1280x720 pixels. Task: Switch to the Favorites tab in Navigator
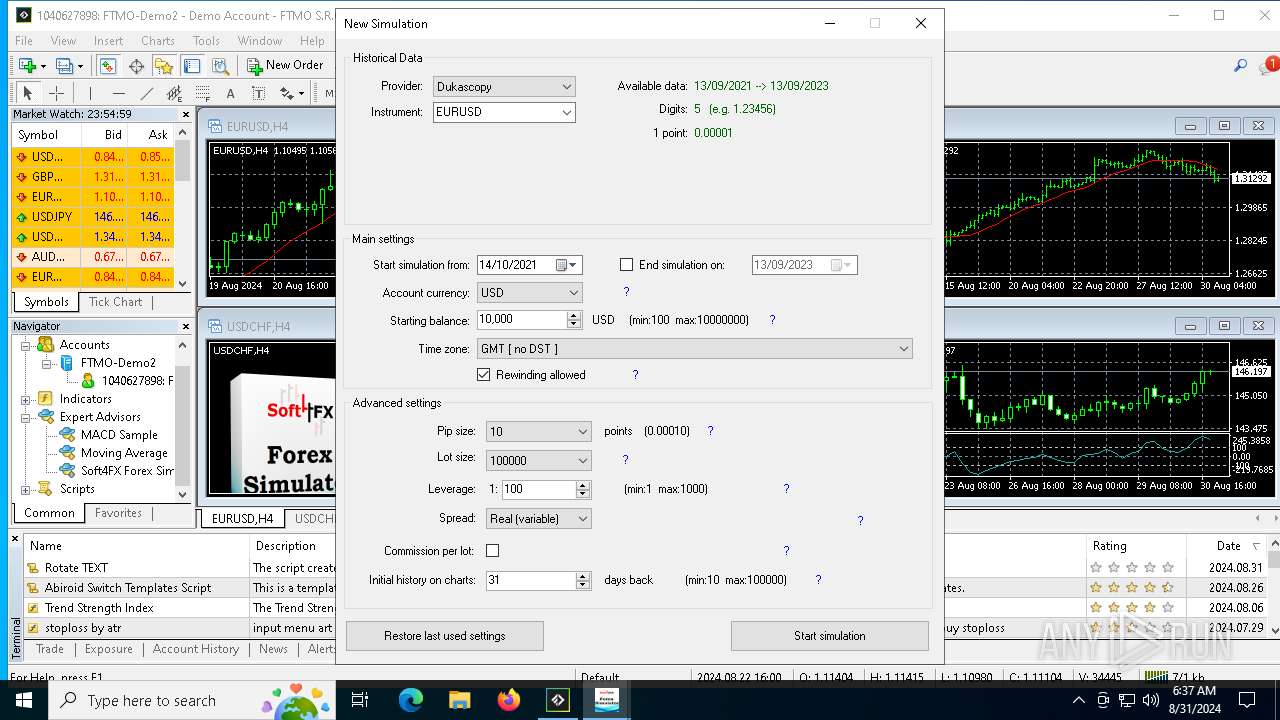pos(118,513)
